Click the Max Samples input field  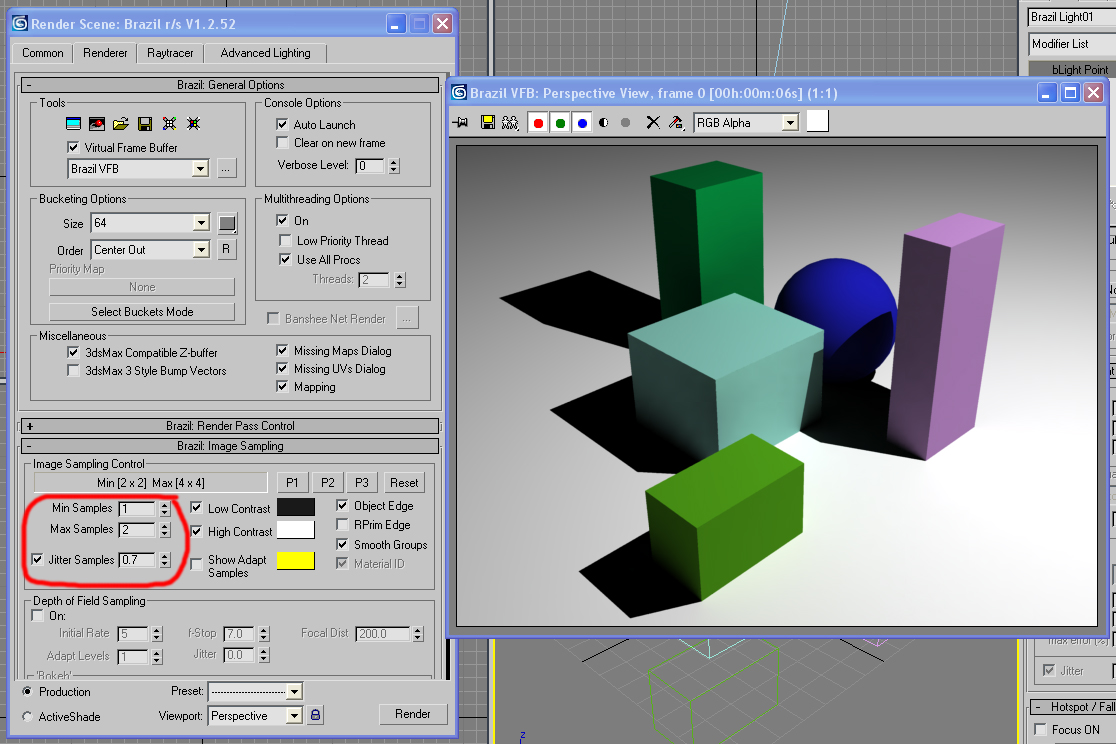[137, 529]
